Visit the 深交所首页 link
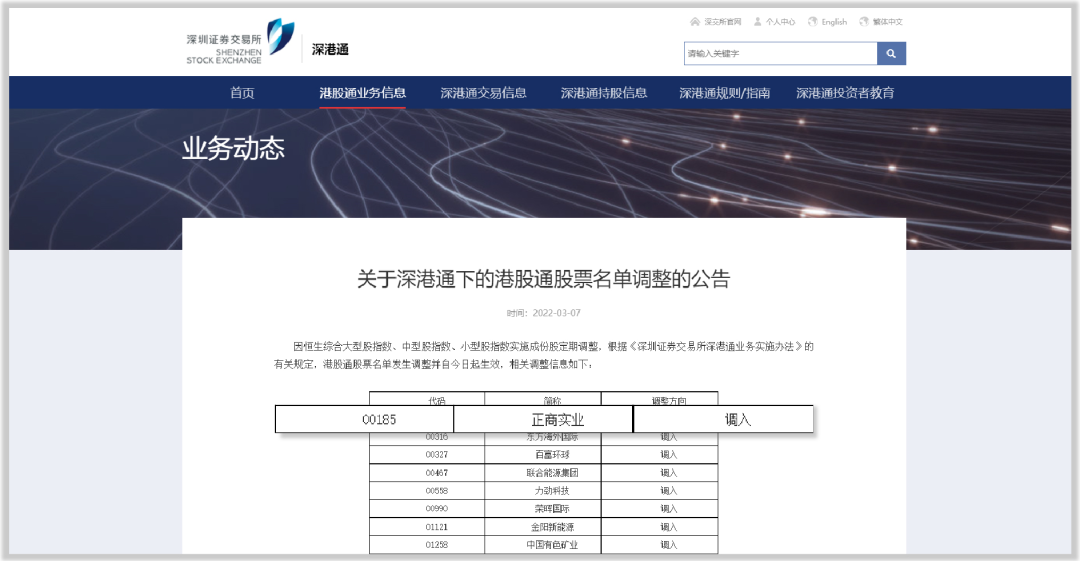This screenshot has height=561, width=1080. [722, 21]
